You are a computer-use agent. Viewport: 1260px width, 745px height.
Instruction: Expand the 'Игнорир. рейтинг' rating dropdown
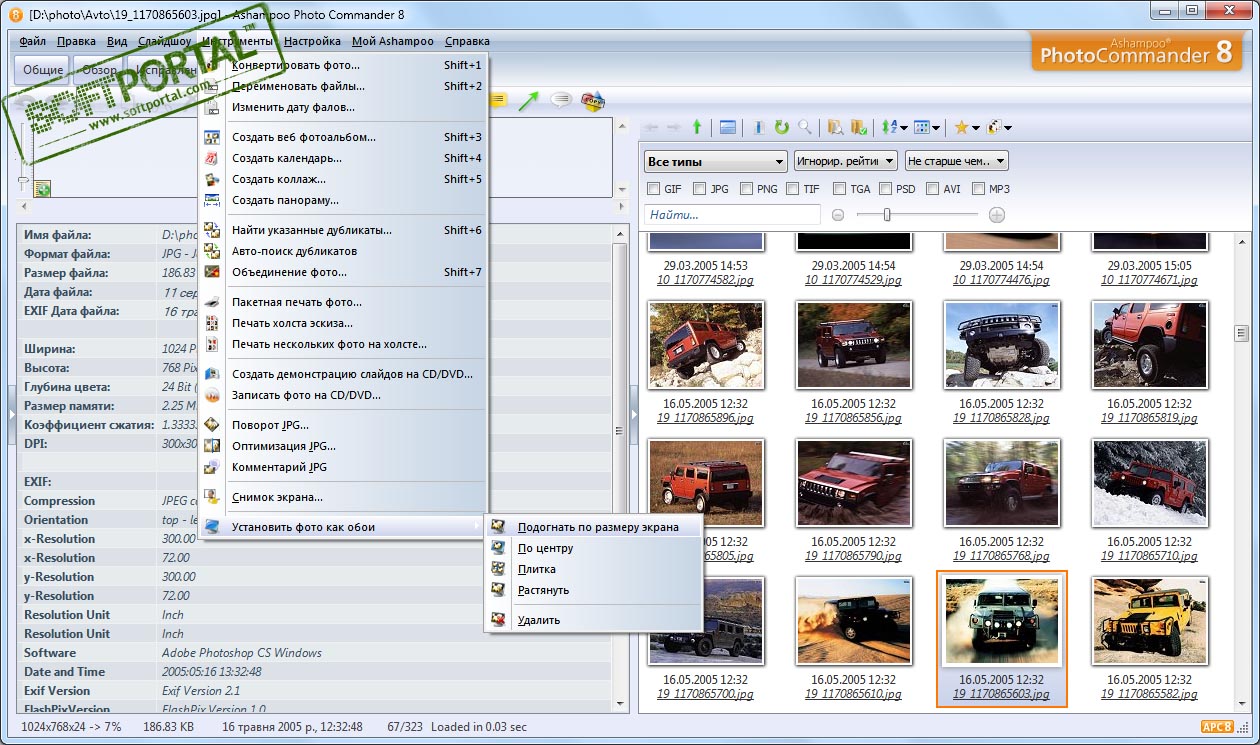pos(845,161)
